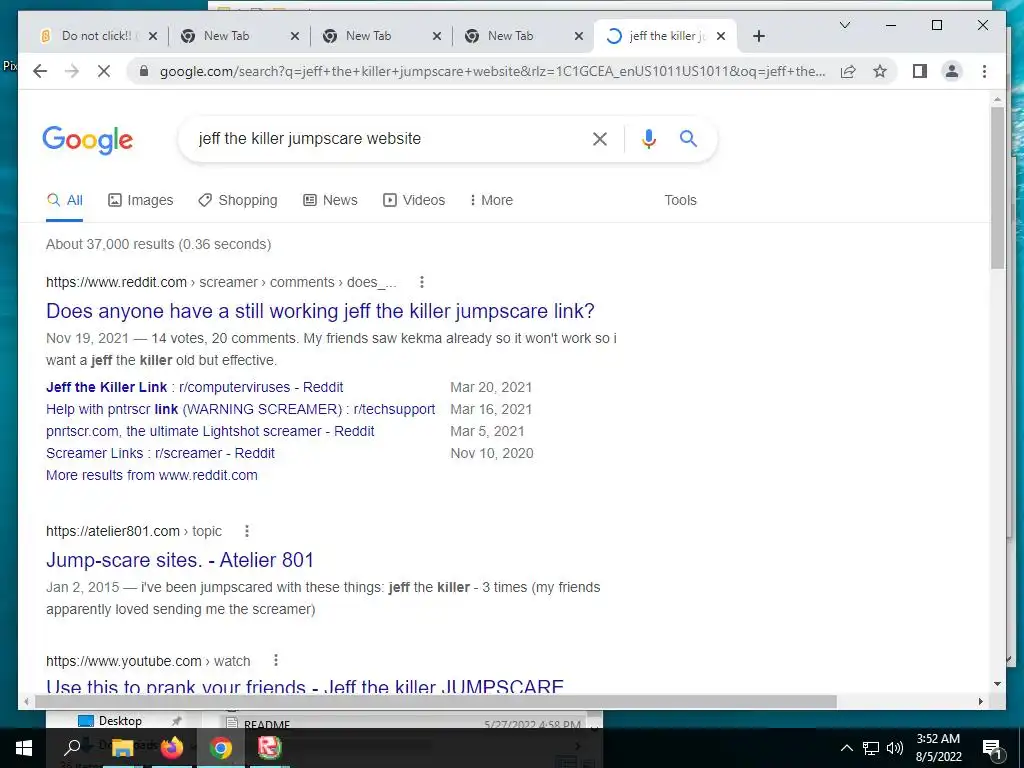Start a voice search with the microphone

648,138
